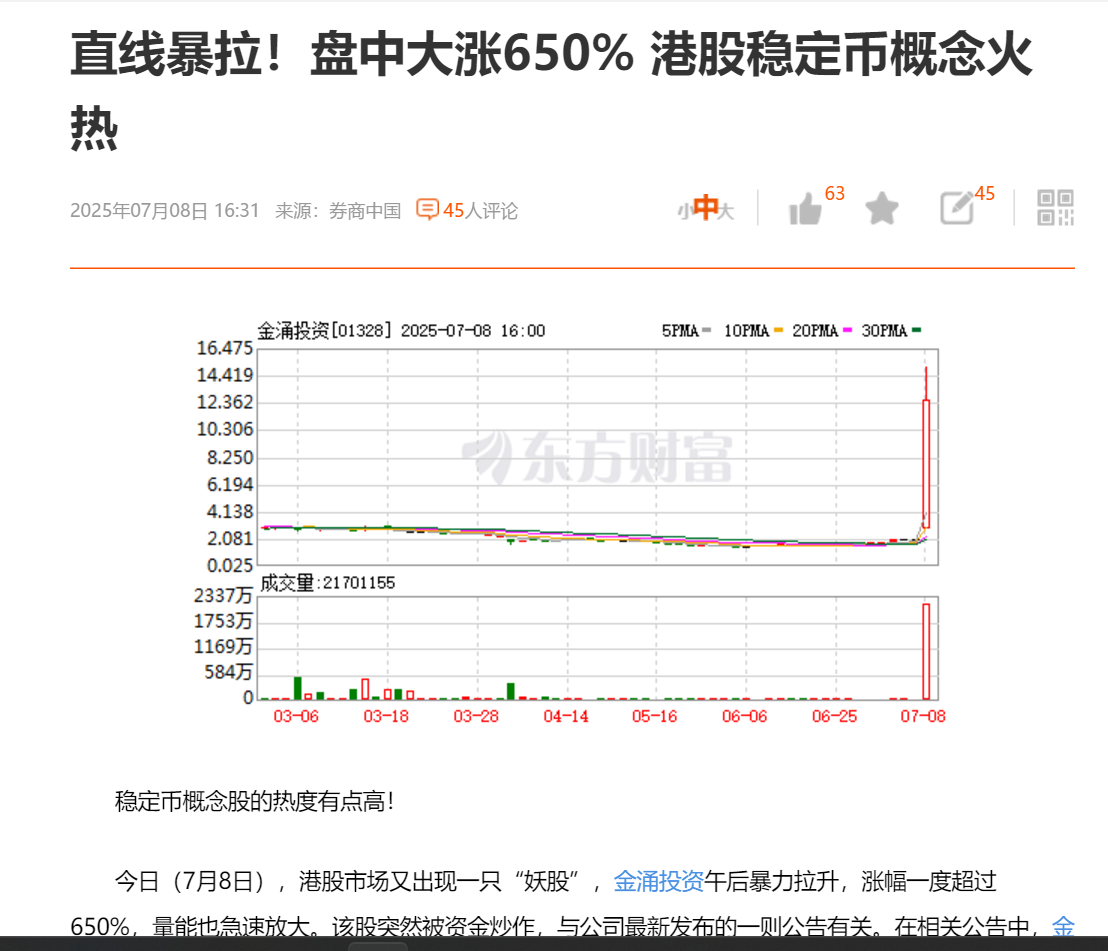Set font size to large 大

click(726, 211)
